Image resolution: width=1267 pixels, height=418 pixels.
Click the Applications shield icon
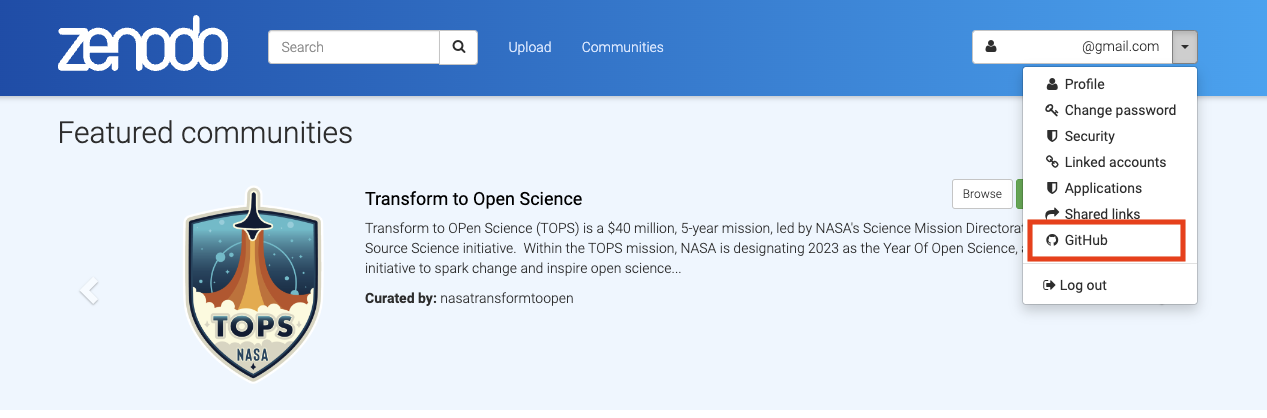(x=1051, y=188)
